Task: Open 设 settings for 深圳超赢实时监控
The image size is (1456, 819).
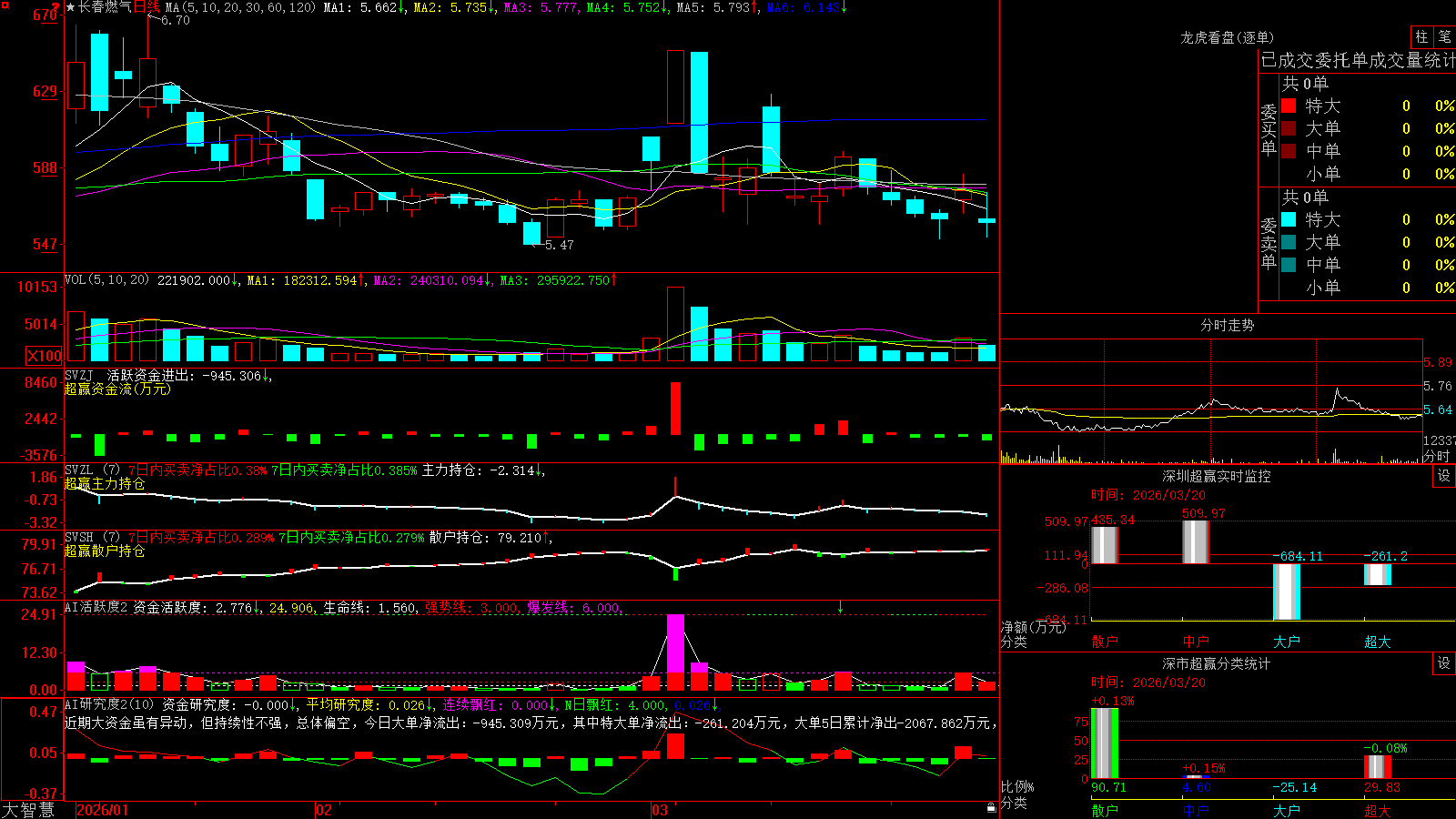Action: (1444, 476)
